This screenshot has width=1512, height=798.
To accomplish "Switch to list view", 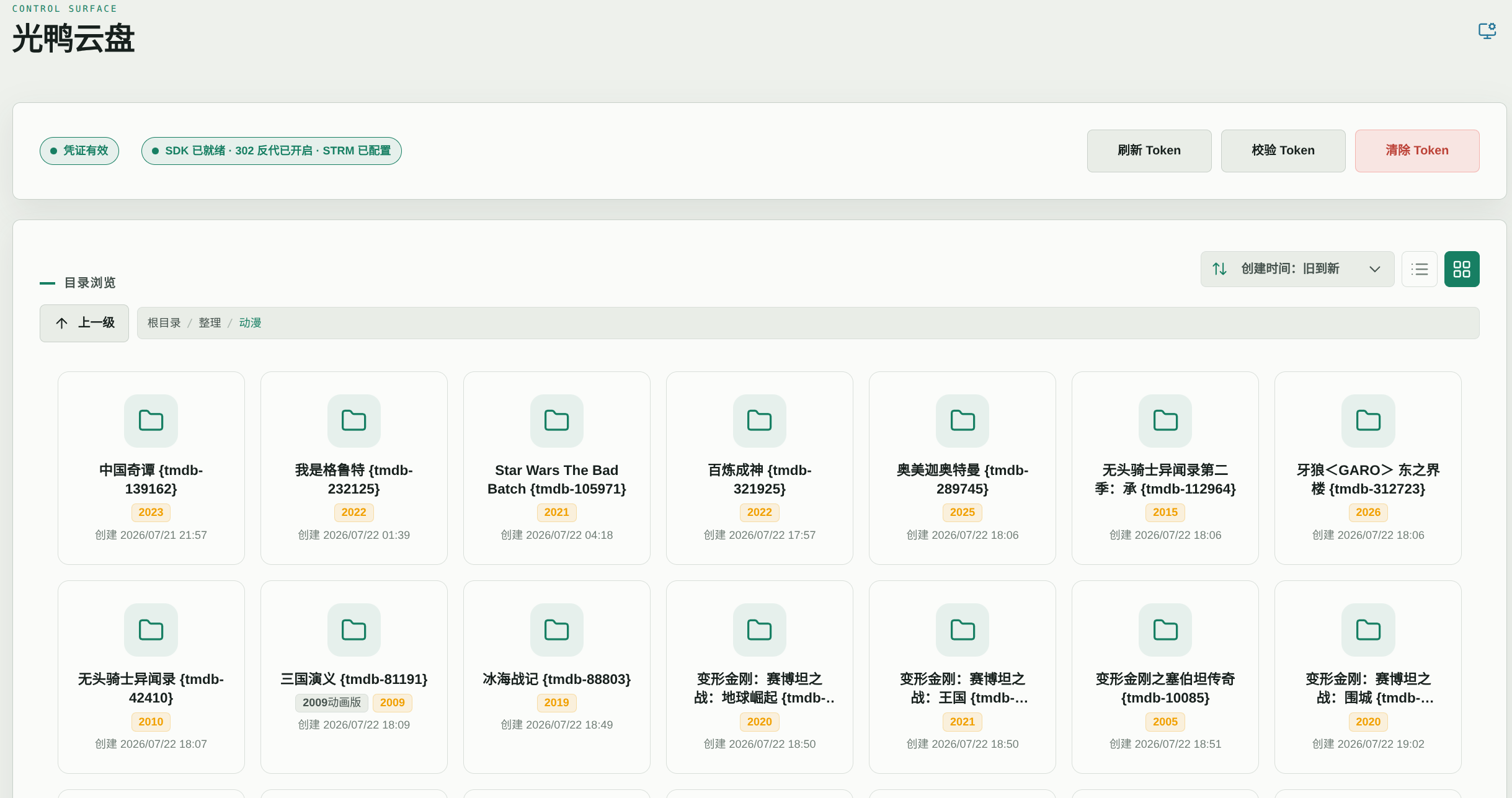I will (1420, 269).
